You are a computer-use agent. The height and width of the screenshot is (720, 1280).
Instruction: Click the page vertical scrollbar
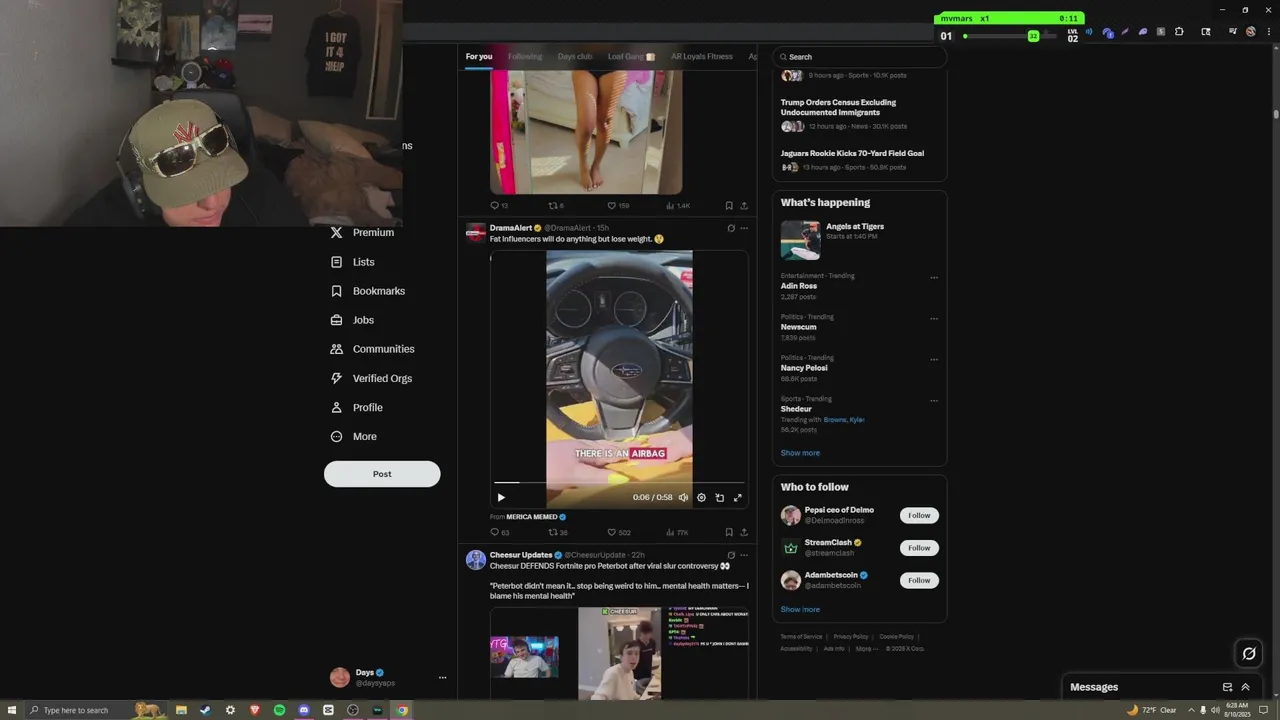tap(1275, 115)
